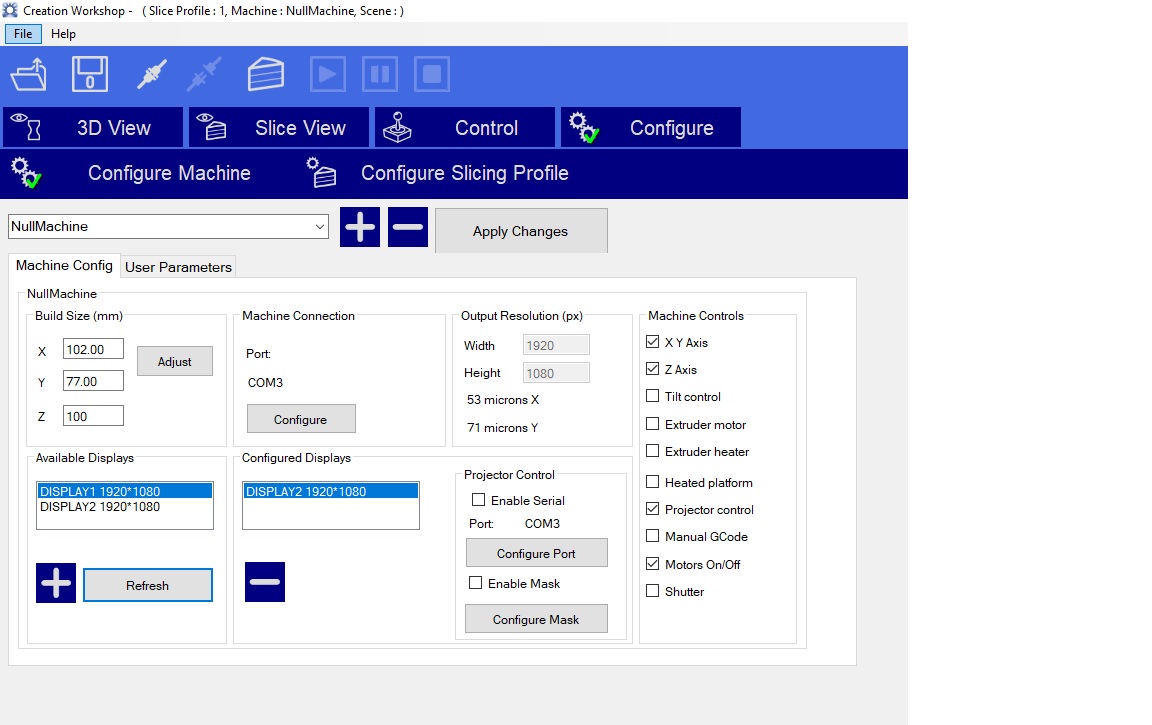Remove configured display with minus button
This screenshot has width=1152, height=725.
(265, 582)
